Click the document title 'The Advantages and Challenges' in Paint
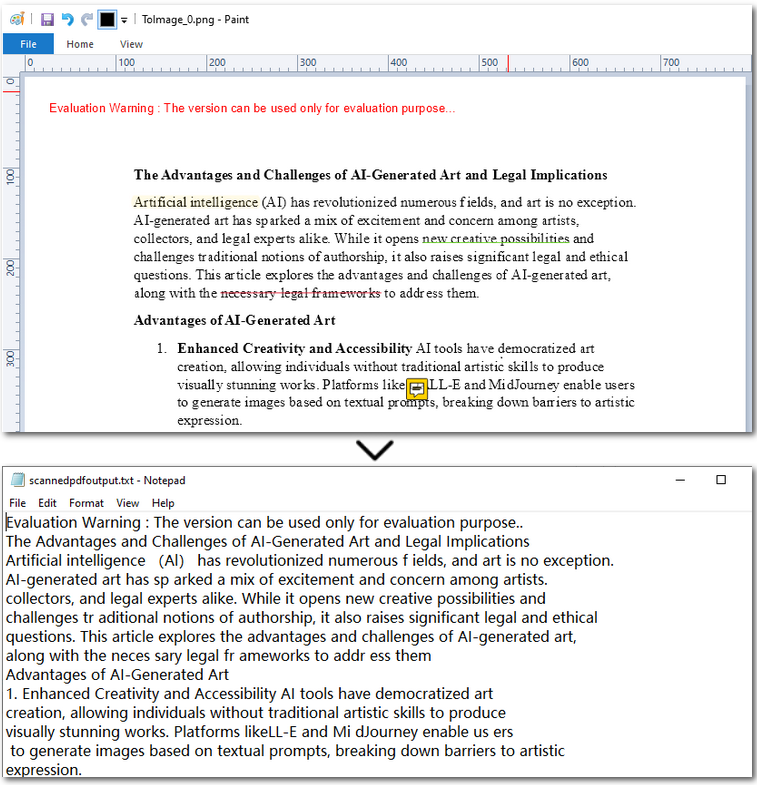 (x=370, y=175)
